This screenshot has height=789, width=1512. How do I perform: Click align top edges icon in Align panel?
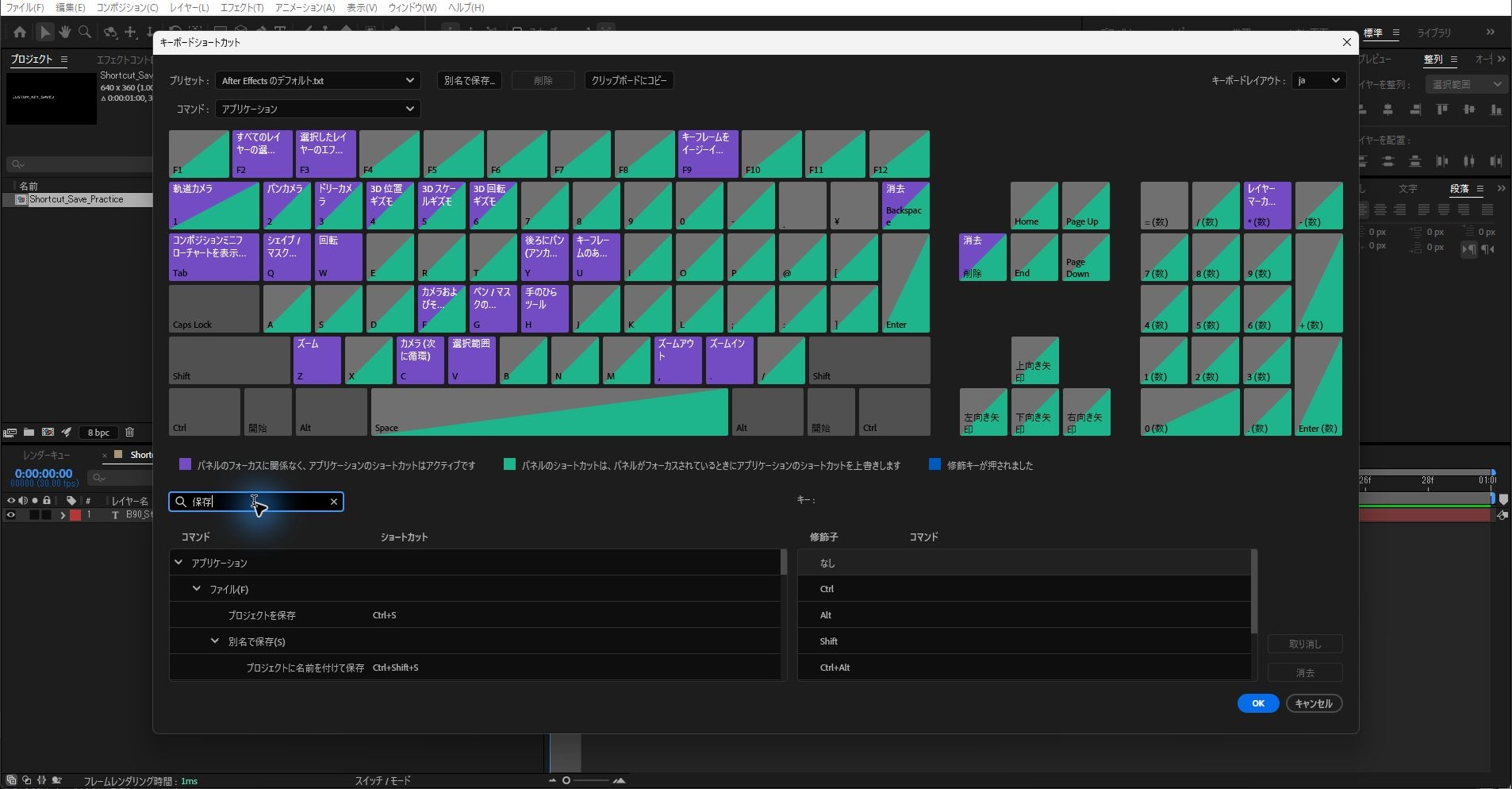click(1442, 110)
